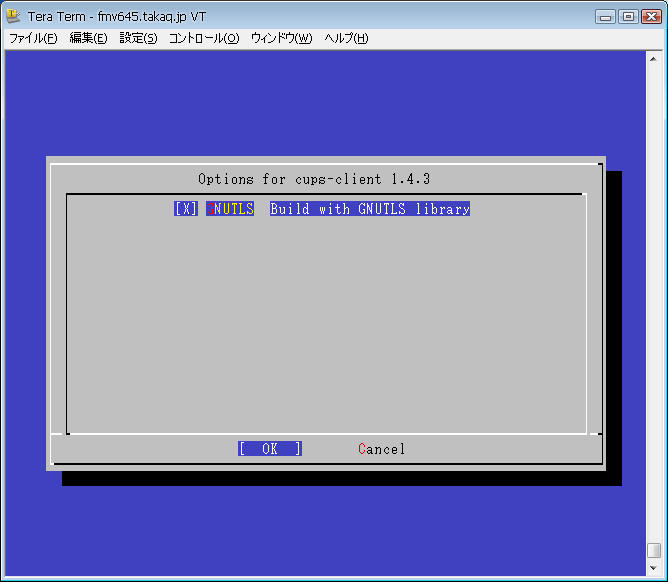Choose Cancel in the options dialog

[x=382, y=449]
